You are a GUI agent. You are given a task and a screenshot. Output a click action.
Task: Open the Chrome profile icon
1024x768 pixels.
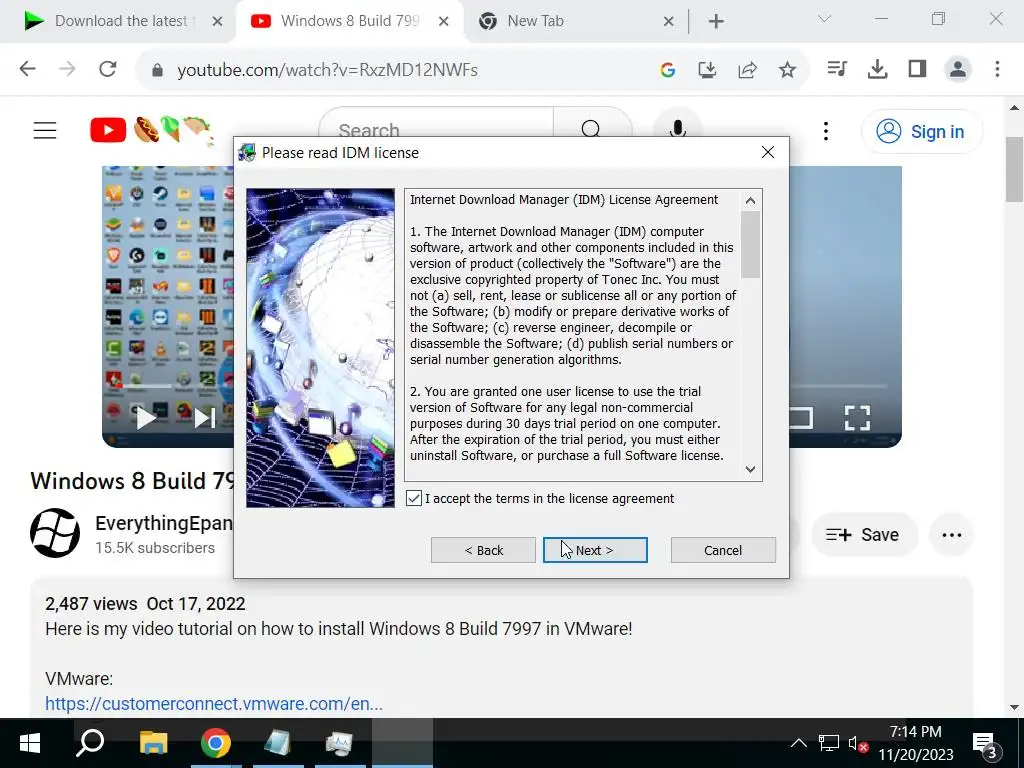point(957,69)
